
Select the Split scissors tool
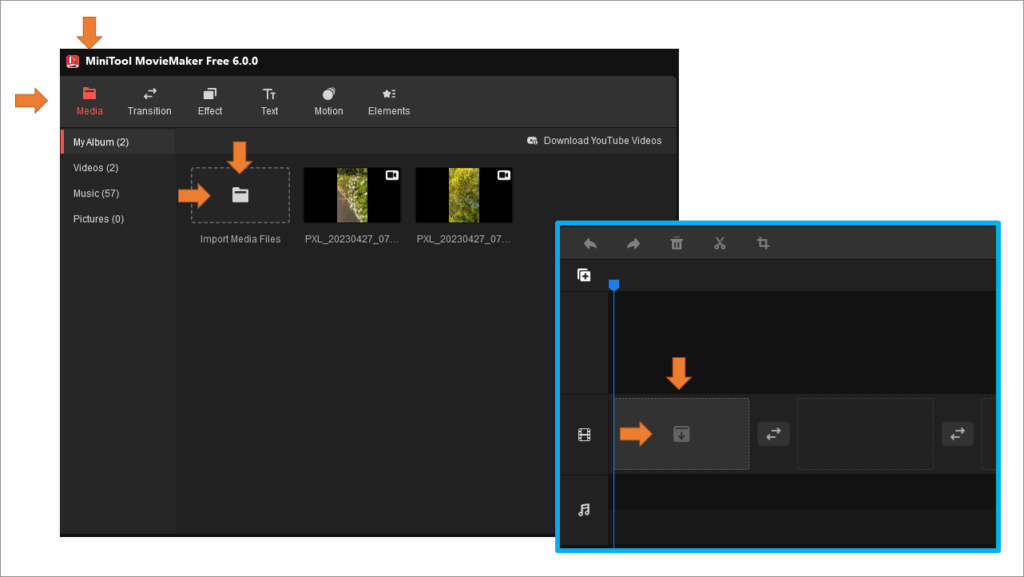click(x=719, y=243)
